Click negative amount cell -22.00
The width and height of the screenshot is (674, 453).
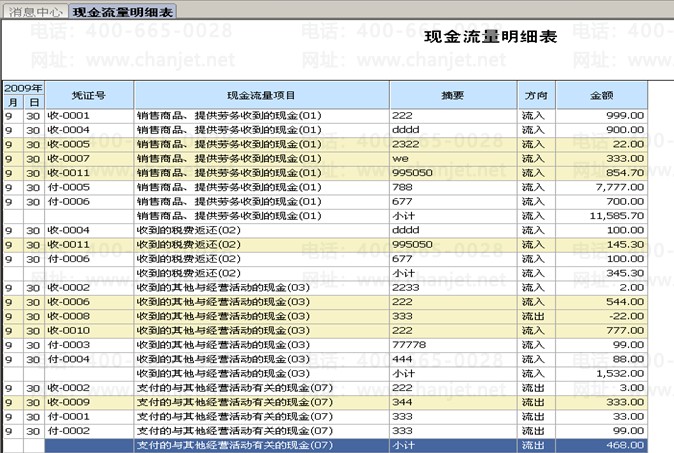(x=601, y=316)
